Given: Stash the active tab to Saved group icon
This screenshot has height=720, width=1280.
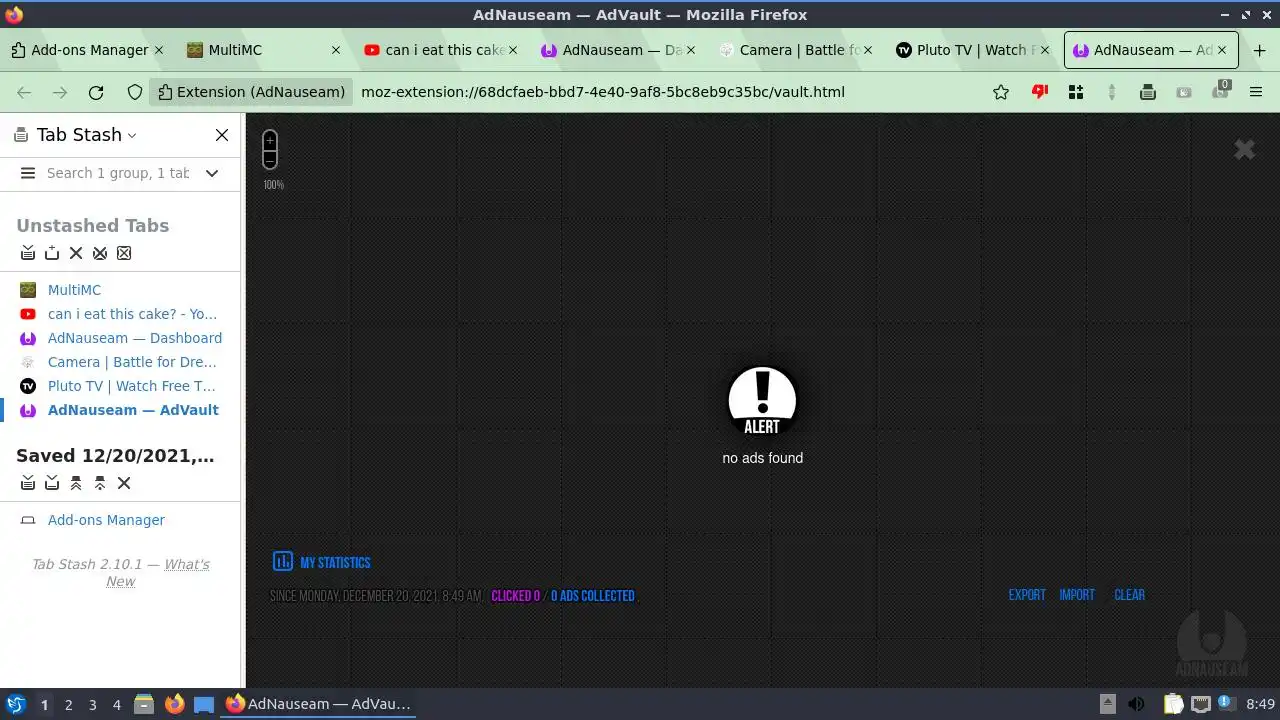Looking at the screenshot, I should pyautogui.click(x=52, y=483).
